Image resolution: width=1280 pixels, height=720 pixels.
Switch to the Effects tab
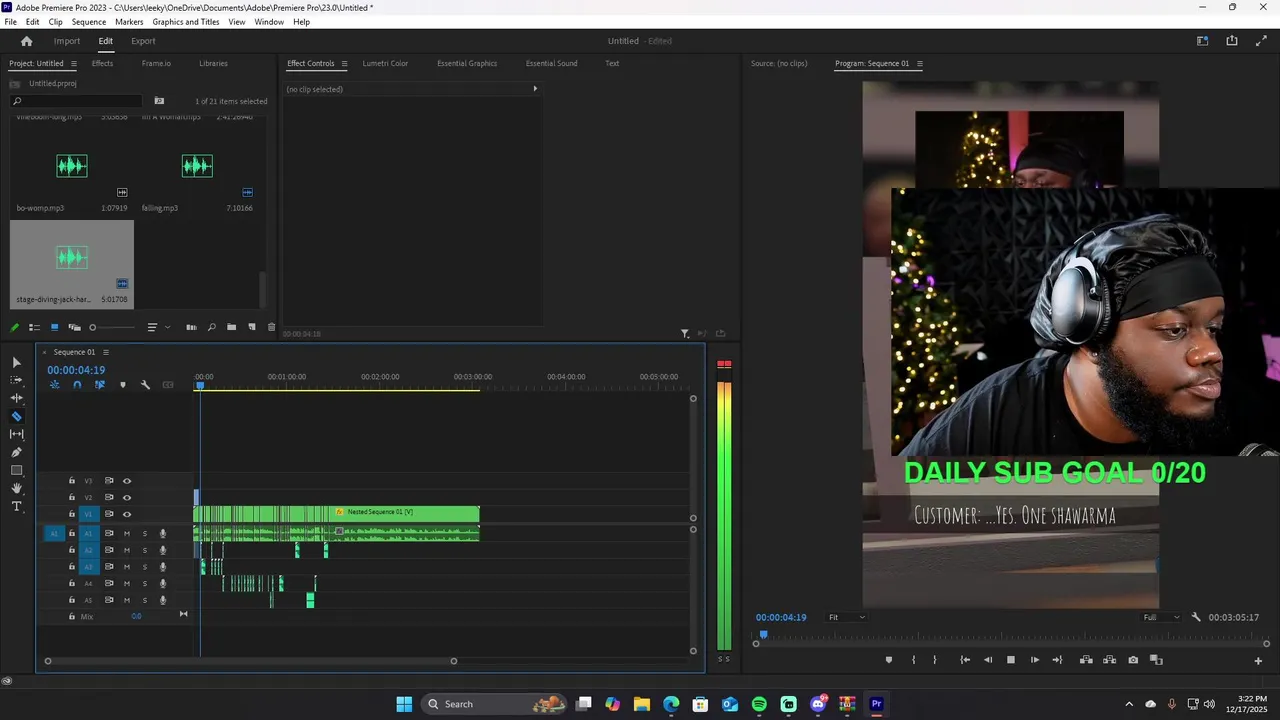click(x=102, y=64)
